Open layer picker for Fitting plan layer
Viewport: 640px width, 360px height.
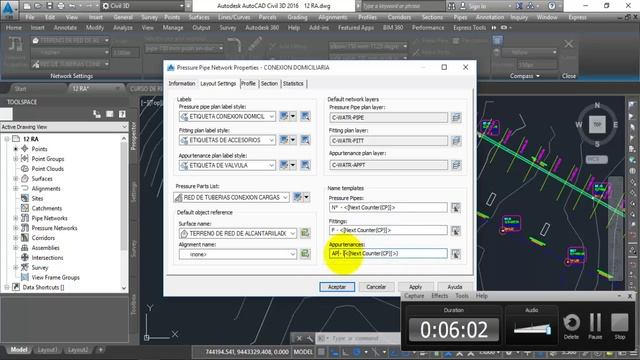(x=456, y=141)
